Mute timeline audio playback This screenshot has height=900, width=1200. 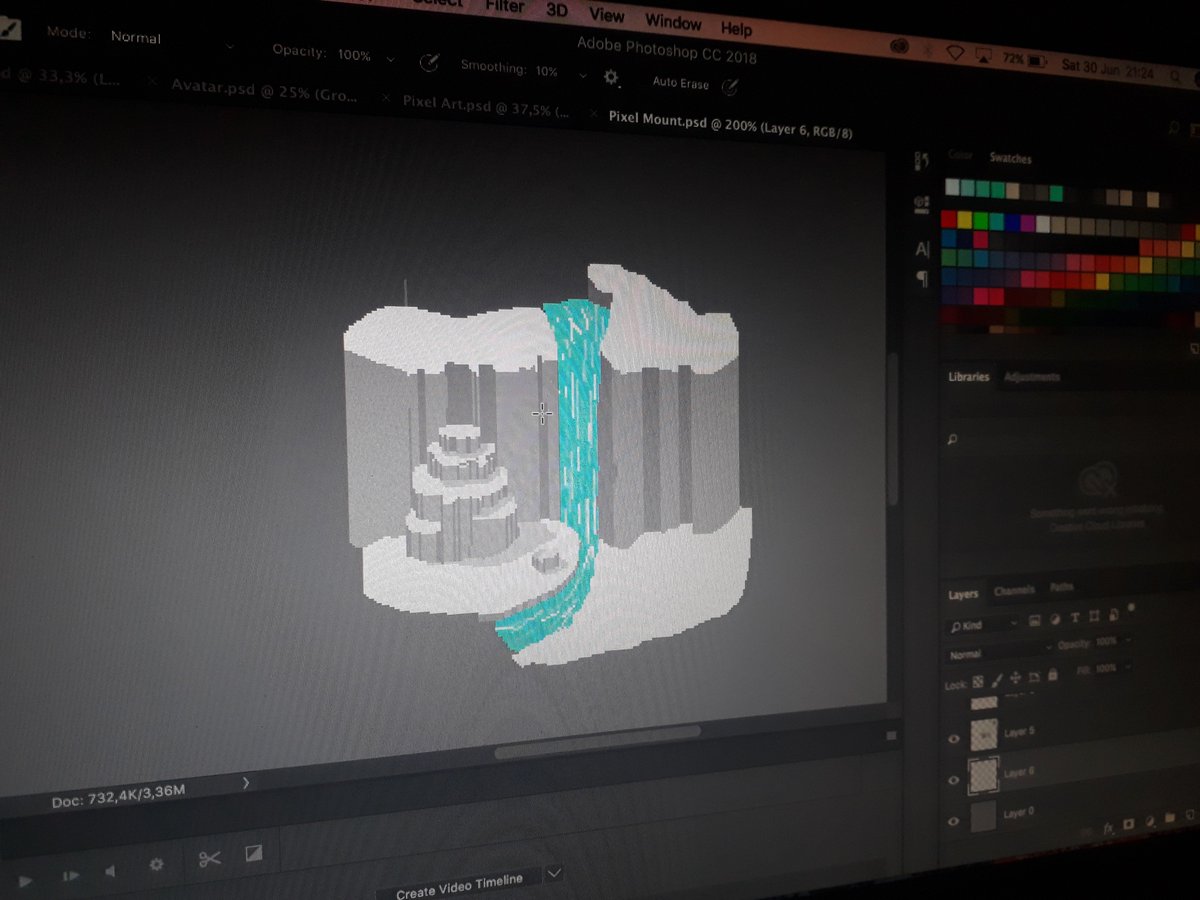(113, 870)
